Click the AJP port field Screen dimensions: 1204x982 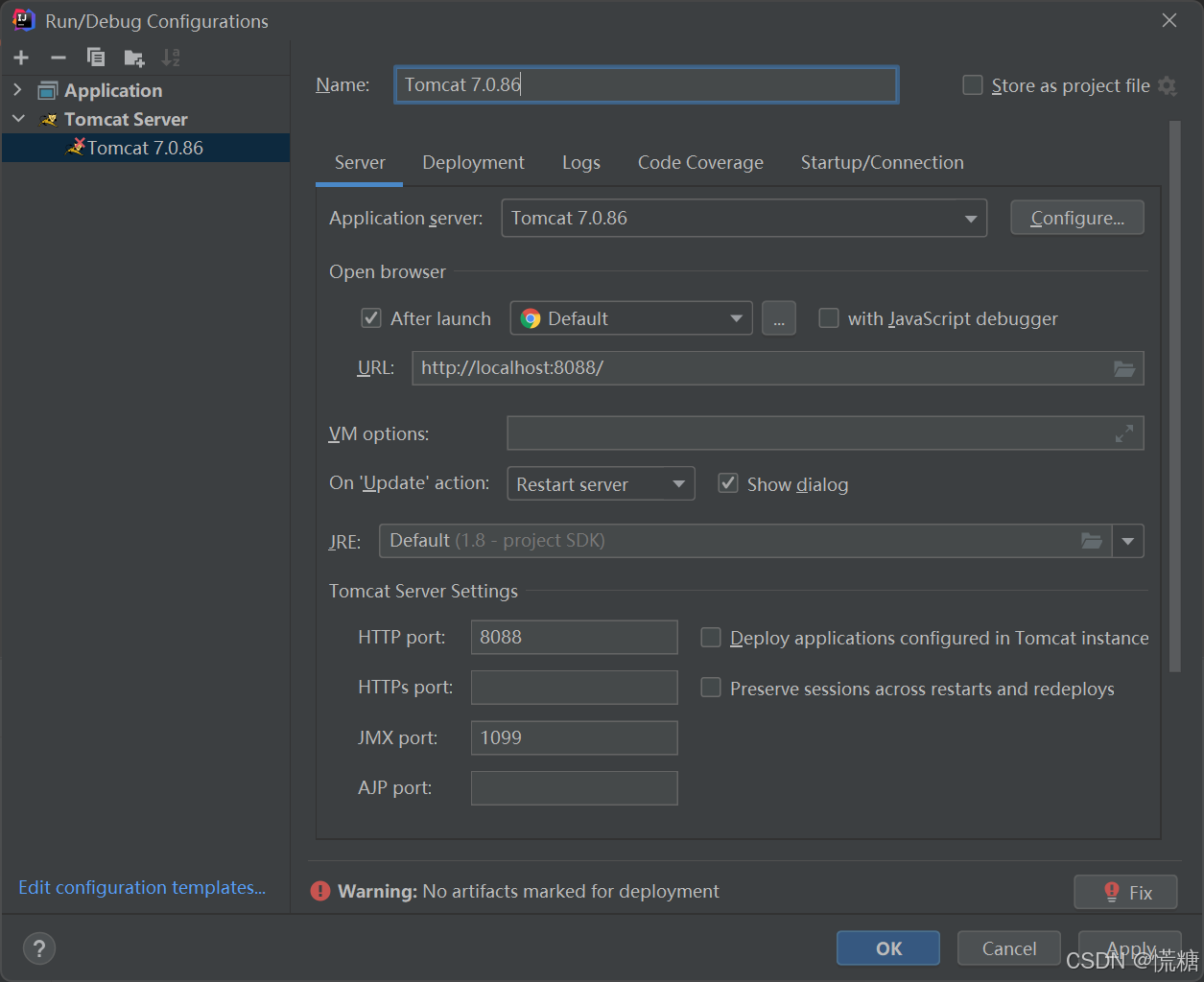click(x=574, y=788)
